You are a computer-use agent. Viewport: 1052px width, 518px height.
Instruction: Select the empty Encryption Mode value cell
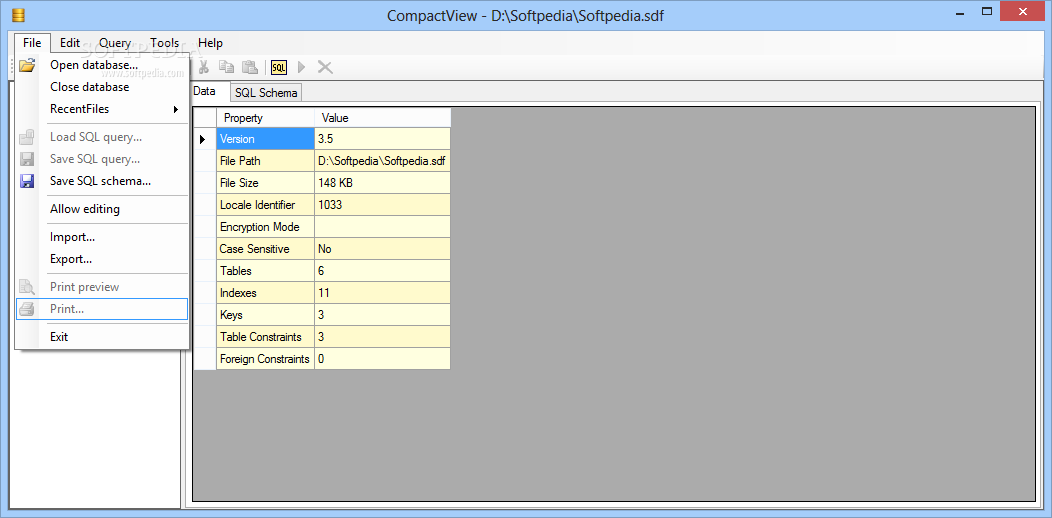click(382, 227)
